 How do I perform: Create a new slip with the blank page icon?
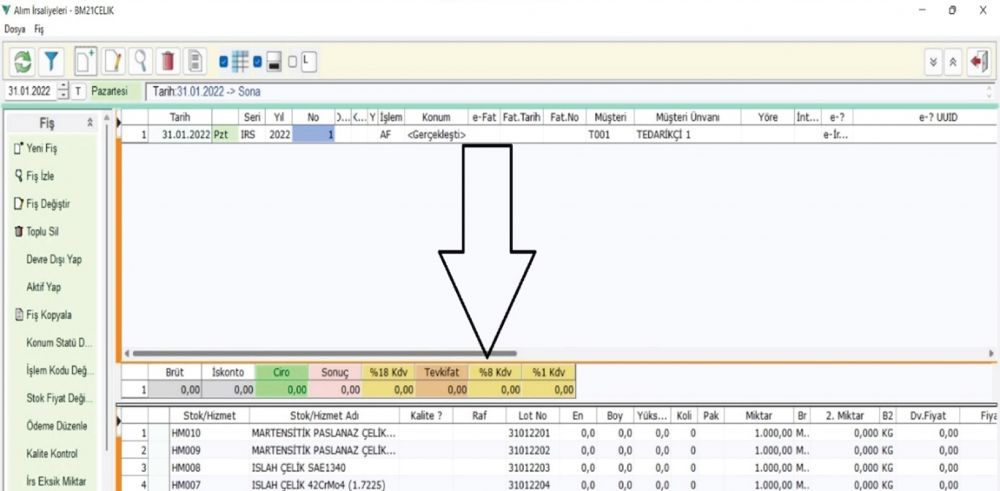(x=87, y=61)
